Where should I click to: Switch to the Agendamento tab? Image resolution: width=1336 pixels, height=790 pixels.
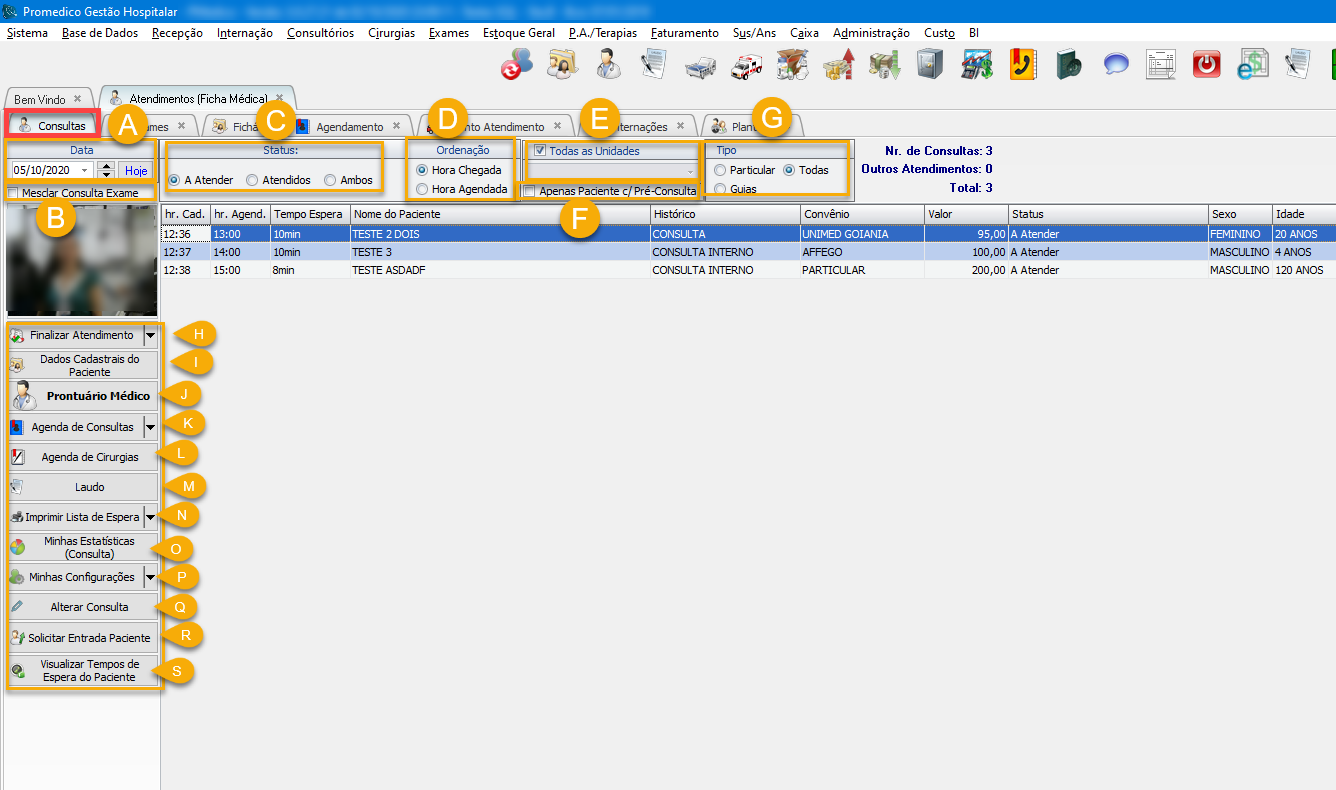(x=348, y=127)
